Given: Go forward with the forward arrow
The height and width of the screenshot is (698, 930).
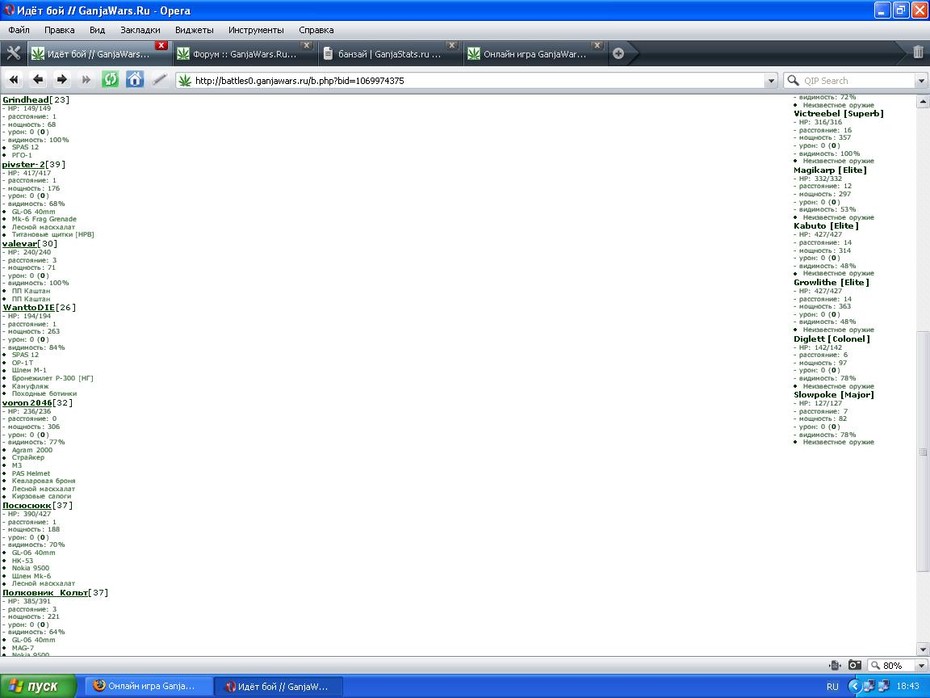Looking at the screenshot, I should 62,79.
